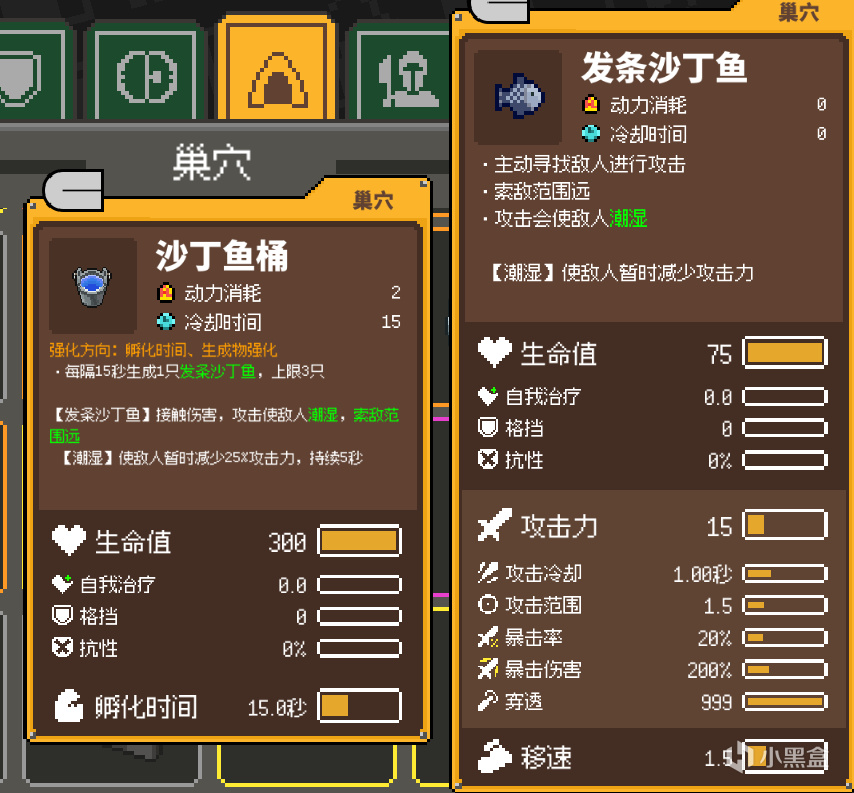Click the sardine 生命值 75 bar

[785, 353]
